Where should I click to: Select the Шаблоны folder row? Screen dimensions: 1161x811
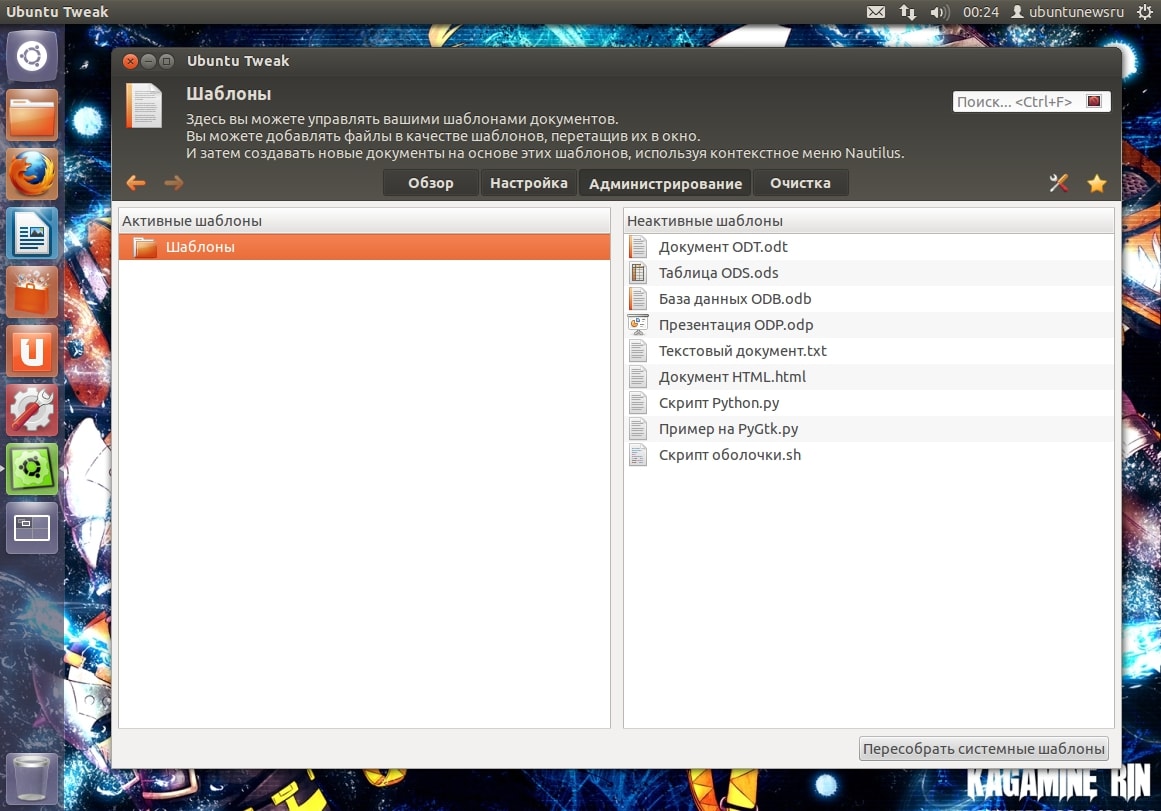tap(364, 247)
